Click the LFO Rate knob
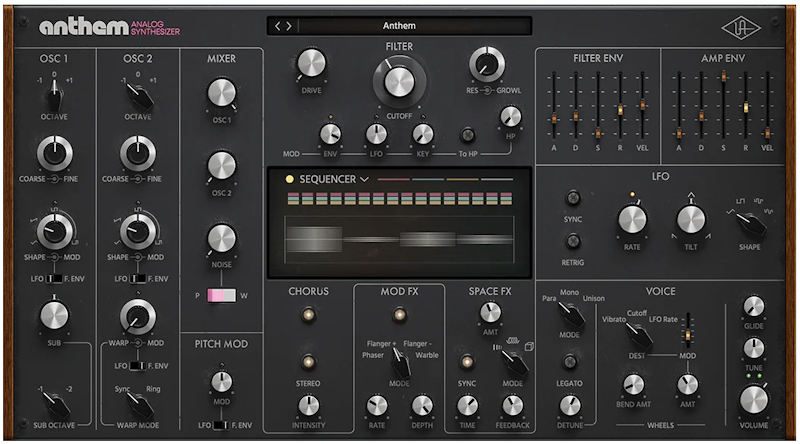Viewport: 800px width, 444px height. click(632, 220)
